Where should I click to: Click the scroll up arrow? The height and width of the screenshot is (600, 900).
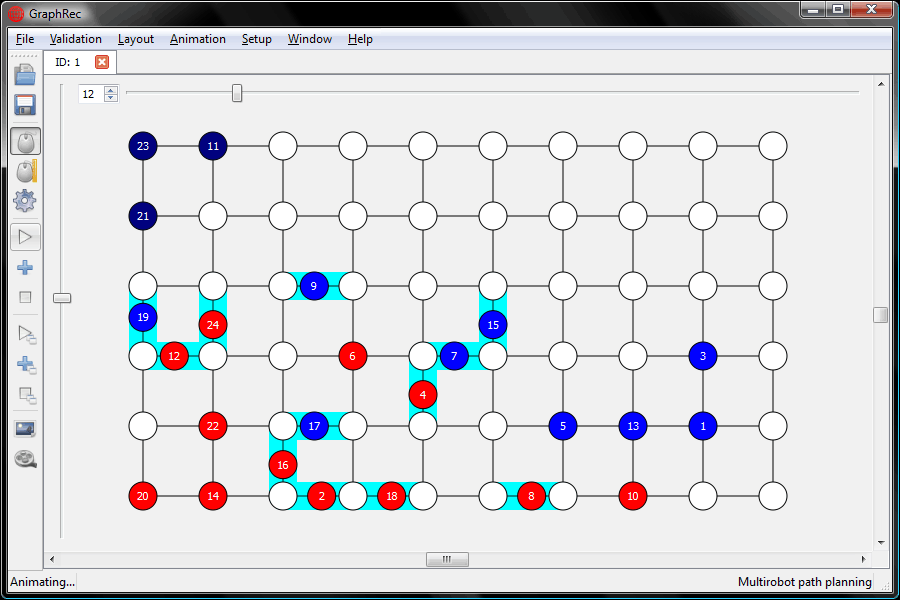tap(880, 84)
